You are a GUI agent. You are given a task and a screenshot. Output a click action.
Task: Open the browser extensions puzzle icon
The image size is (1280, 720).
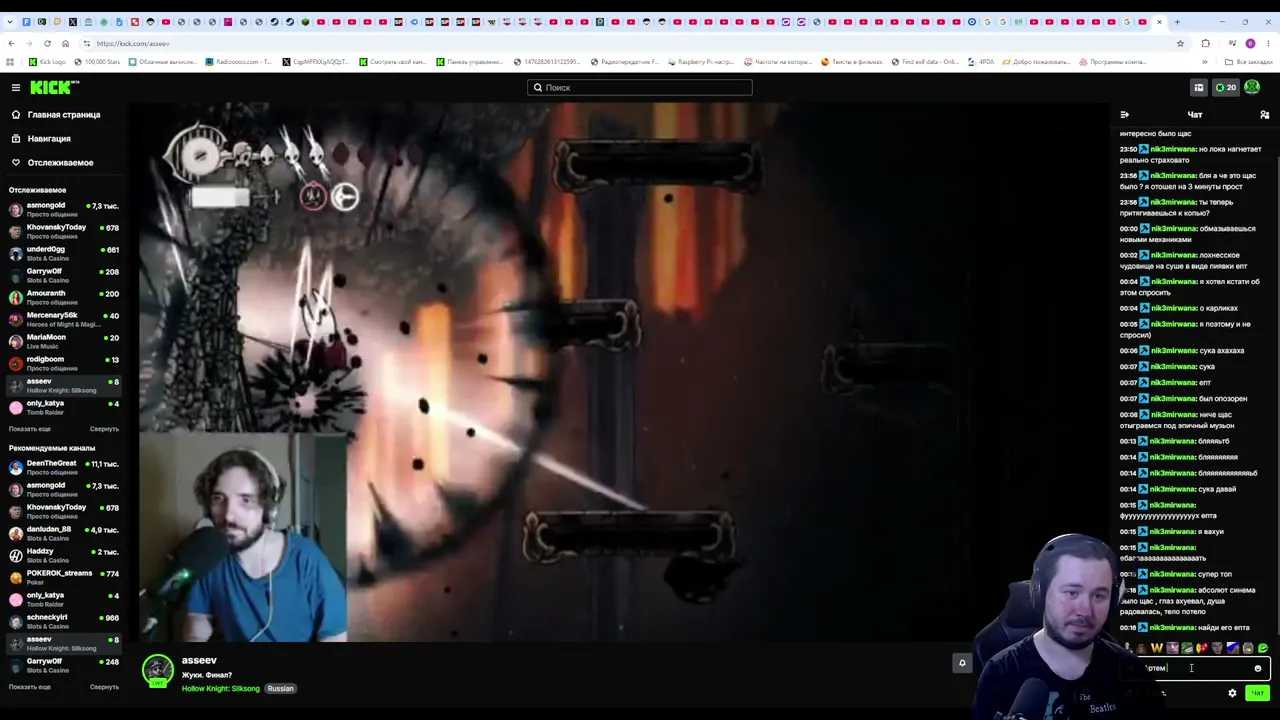(x=1205, y=43)
